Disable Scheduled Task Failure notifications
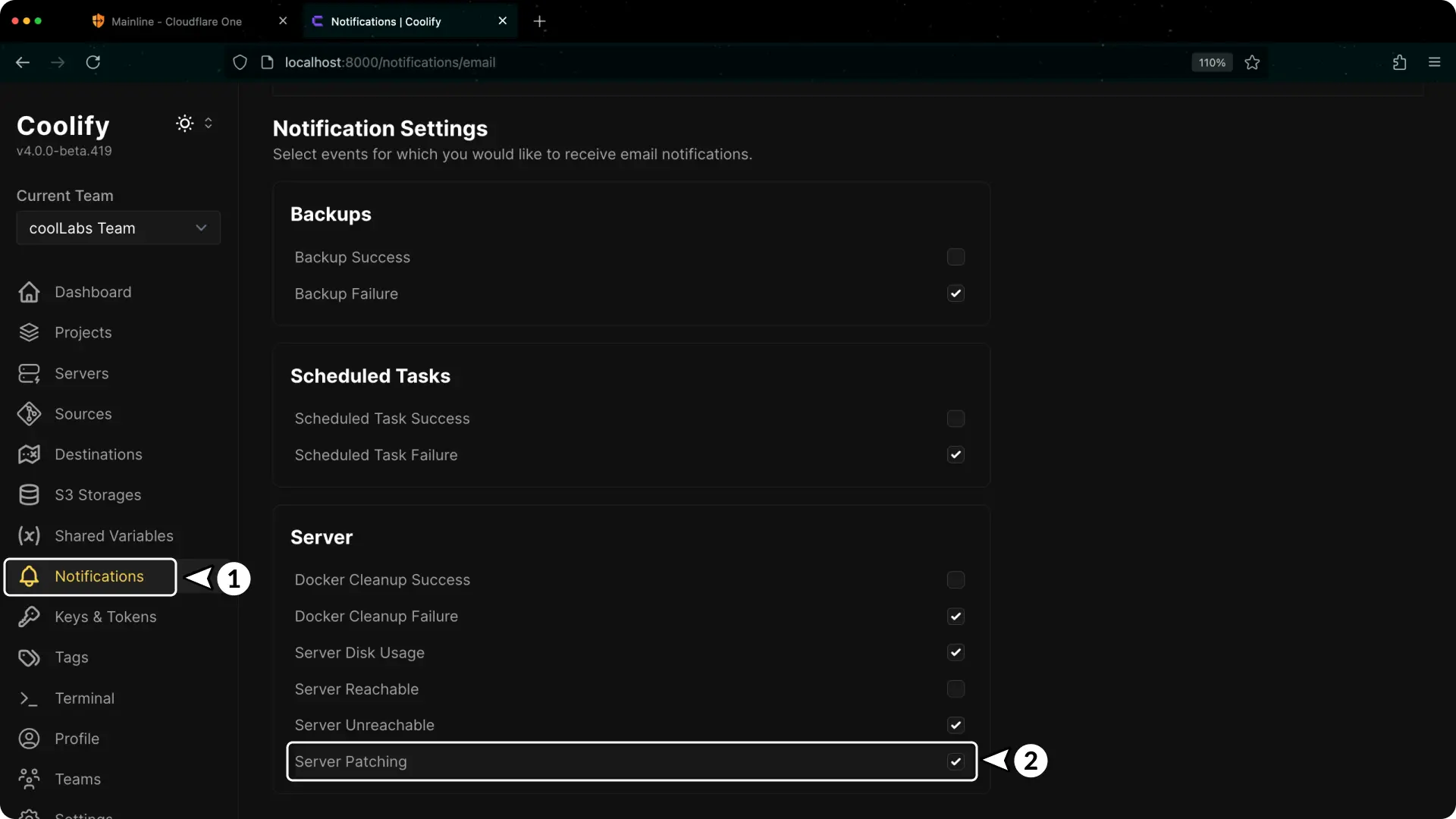This screenshot has width=1456, height=819. pos(955,454)
